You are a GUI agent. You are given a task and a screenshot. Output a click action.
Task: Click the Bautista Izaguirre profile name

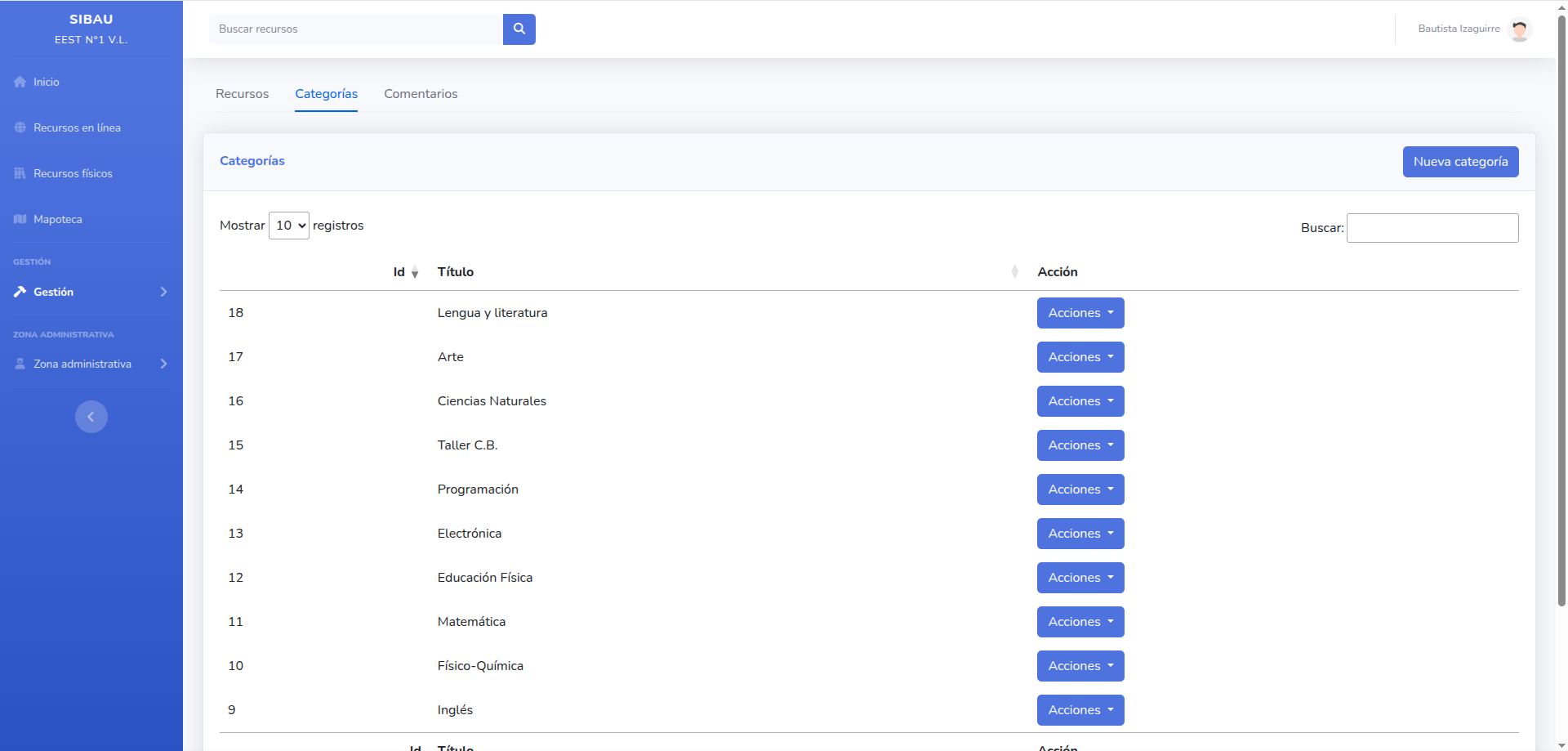[x=1459, y=29]
